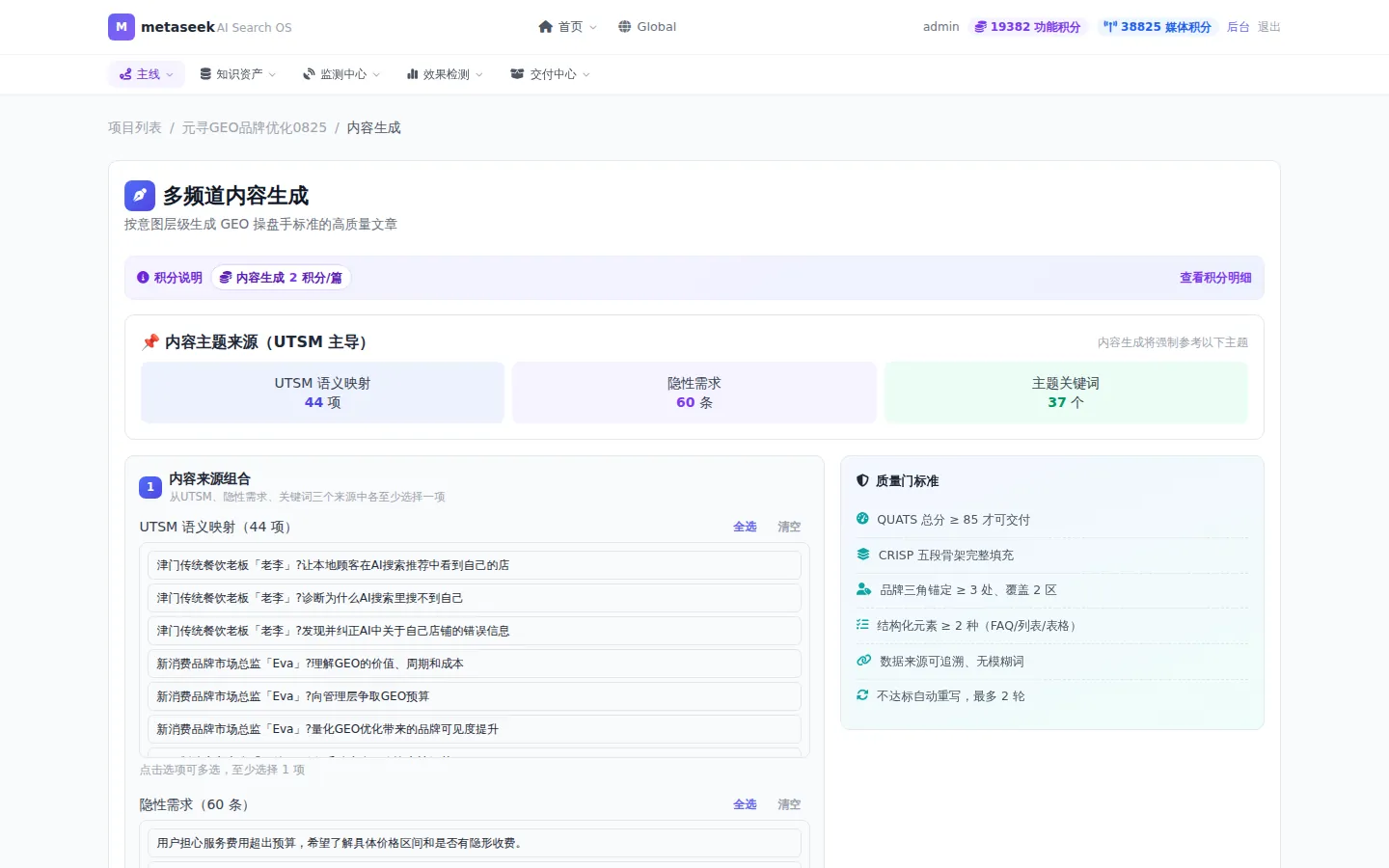Go to 项目列表 in the breadcrumb

pyautogui.click(x=135, y=127)
